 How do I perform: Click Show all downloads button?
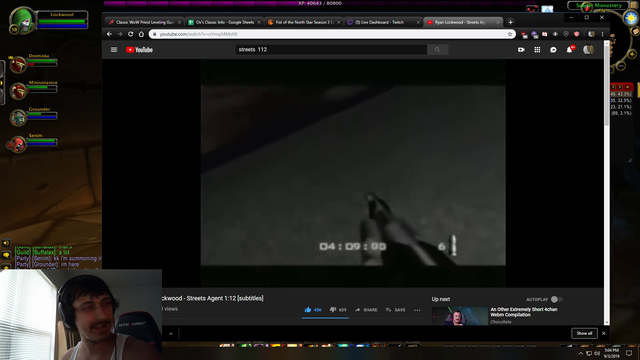coord(584,333)
